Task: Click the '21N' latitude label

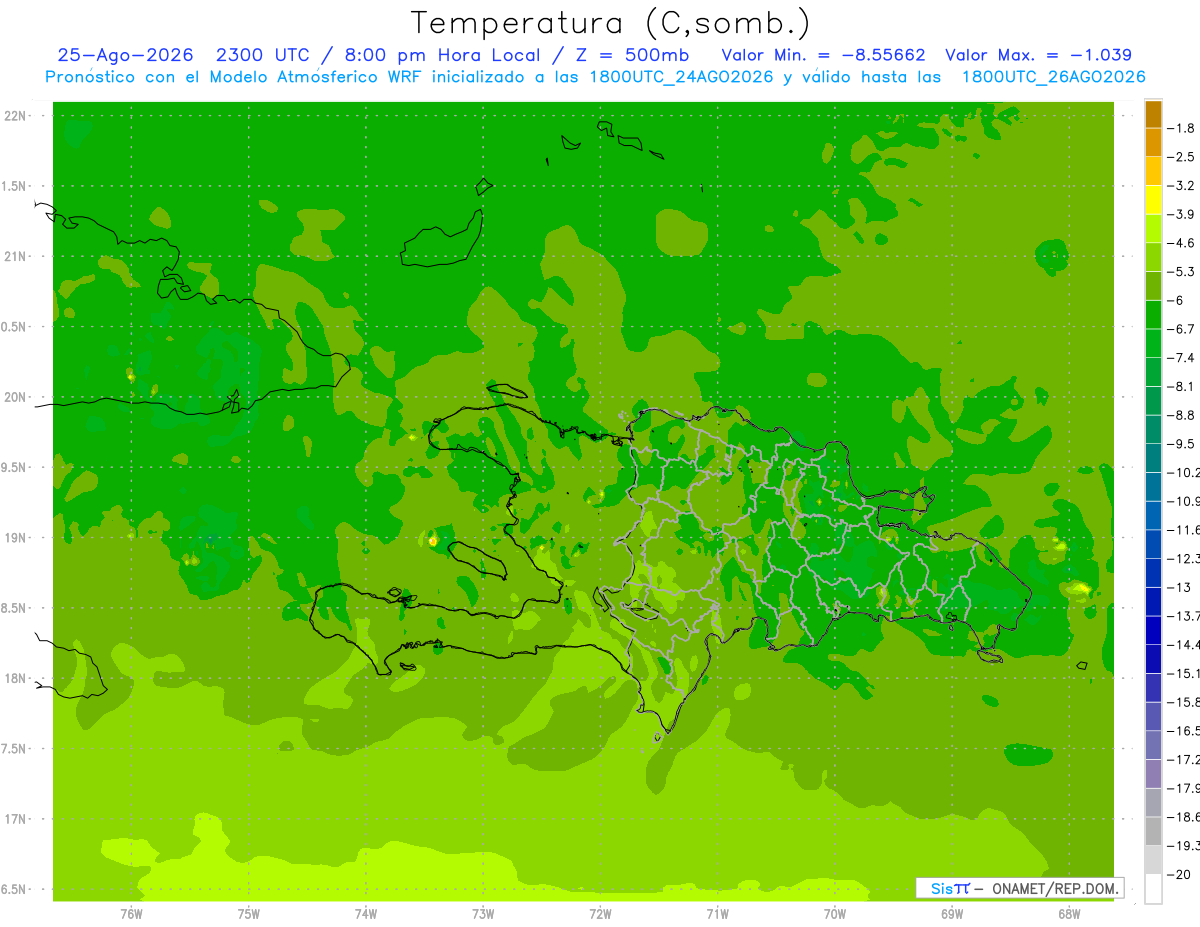Action: pos(15,256)
